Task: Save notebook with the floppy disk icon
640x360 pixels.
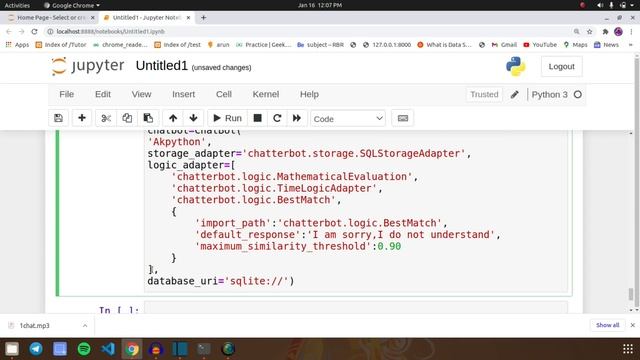Action: (58, 118)
